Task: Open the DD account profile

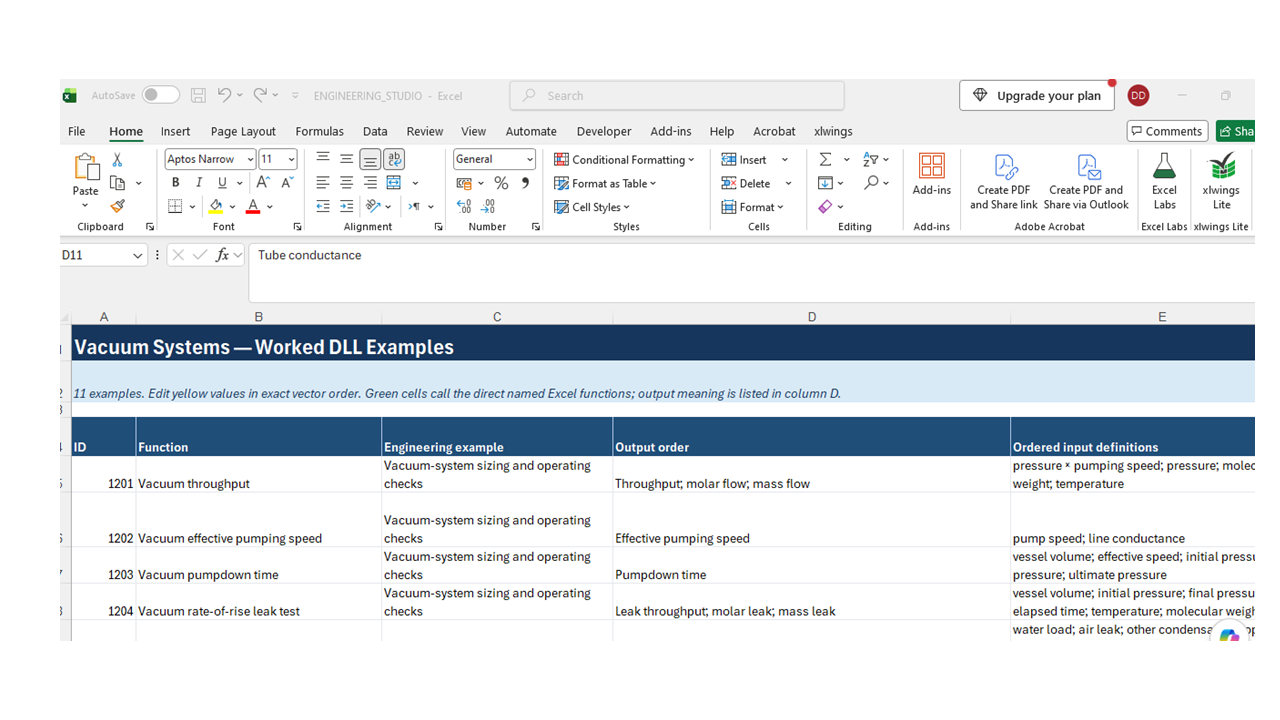Action: (1138, 95)
